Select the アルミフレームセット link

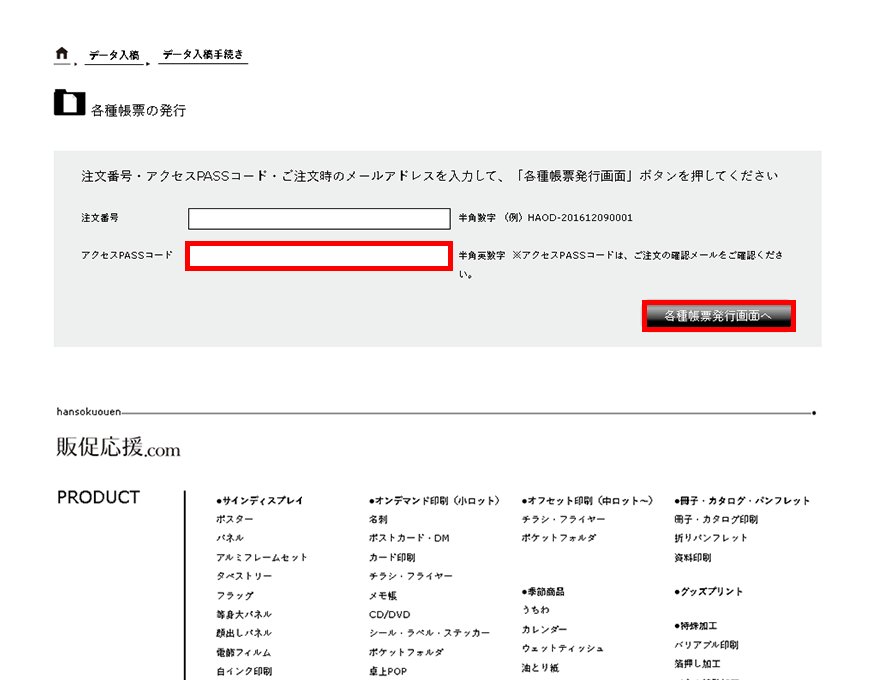[262, 558]
